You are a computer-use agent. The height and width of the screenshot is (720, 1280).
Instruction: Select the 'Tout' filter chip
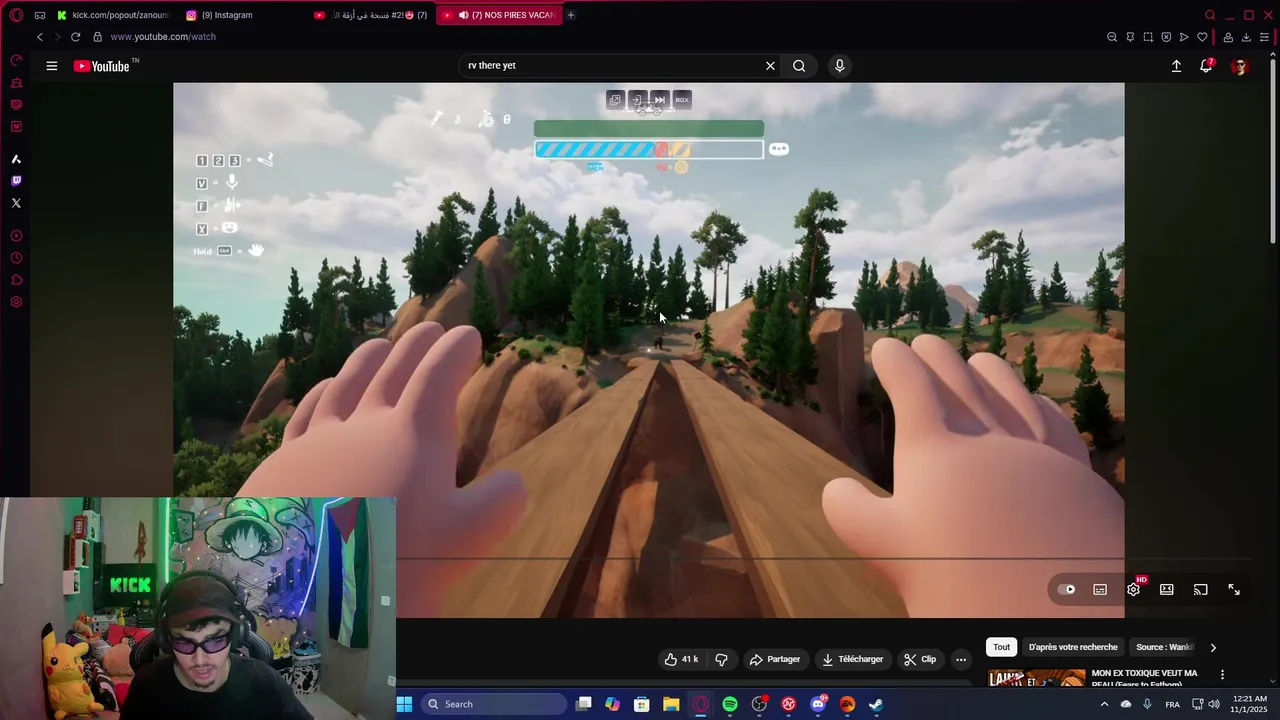pyautogui.click(x=1001, y=647)
